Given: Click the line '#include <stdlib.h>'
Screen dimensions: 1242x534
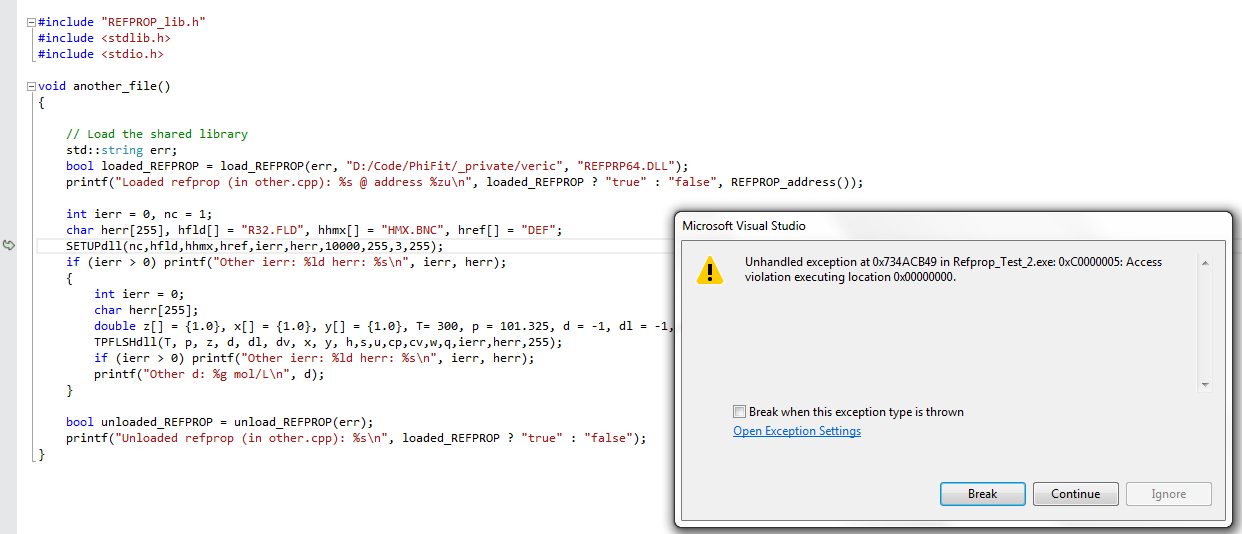Looking at the screenshot, I should coord(104,38).
